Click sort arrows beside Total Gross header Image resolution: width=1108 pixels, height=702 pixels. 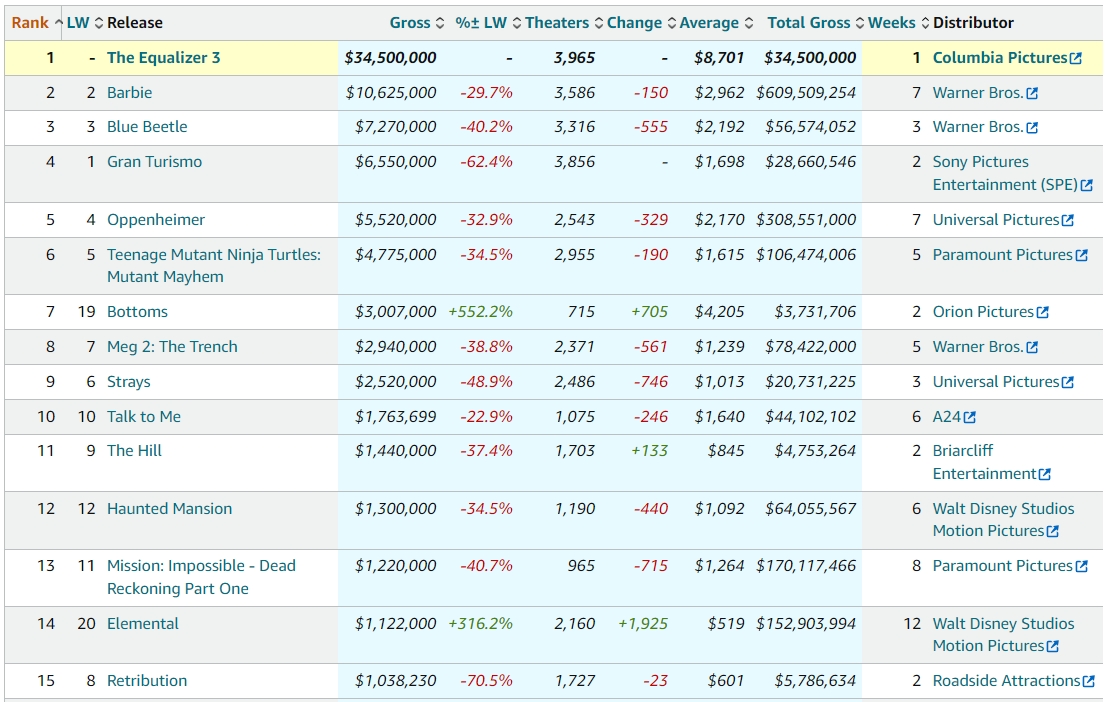860,23
